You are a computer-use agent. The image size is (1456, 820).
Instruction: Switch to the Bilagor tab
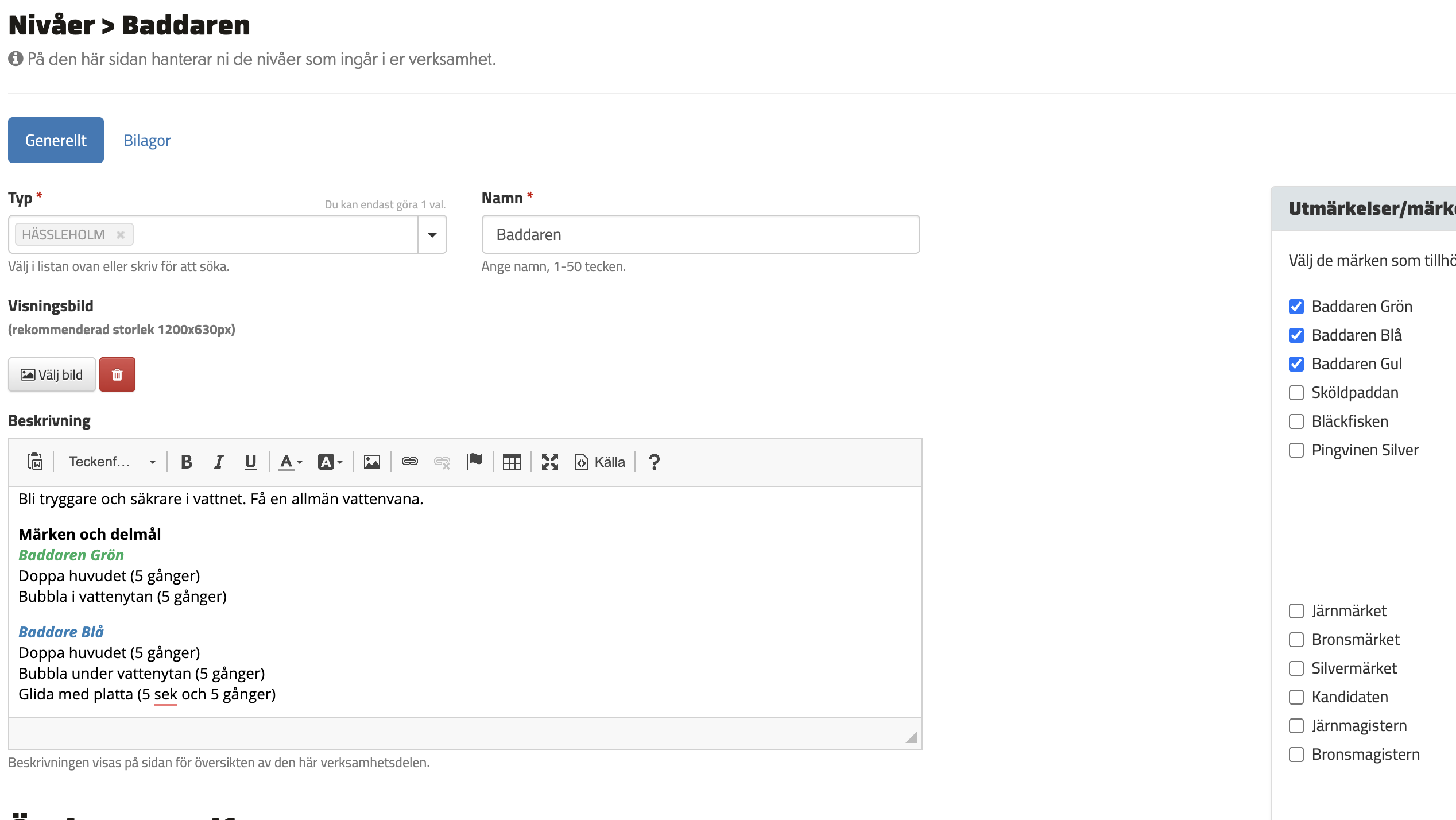coord(147,141)
